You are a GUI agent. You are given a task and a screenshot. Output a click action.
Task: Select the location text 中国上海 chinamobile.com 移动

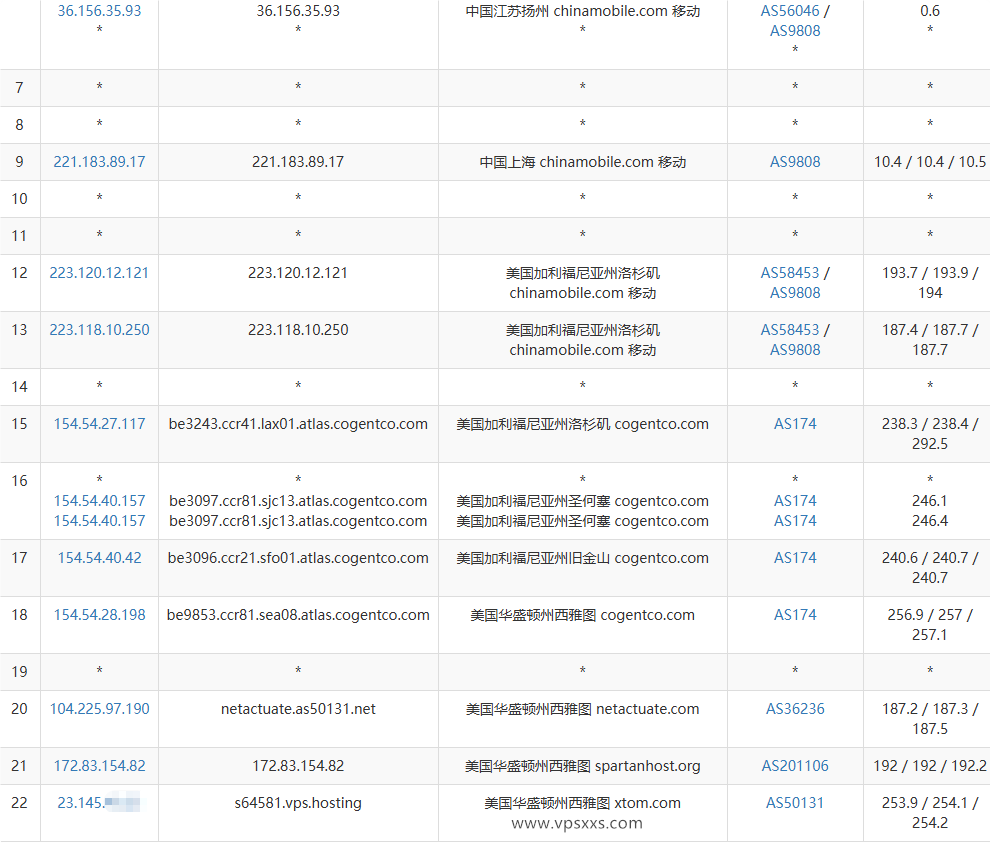(582, 162)
